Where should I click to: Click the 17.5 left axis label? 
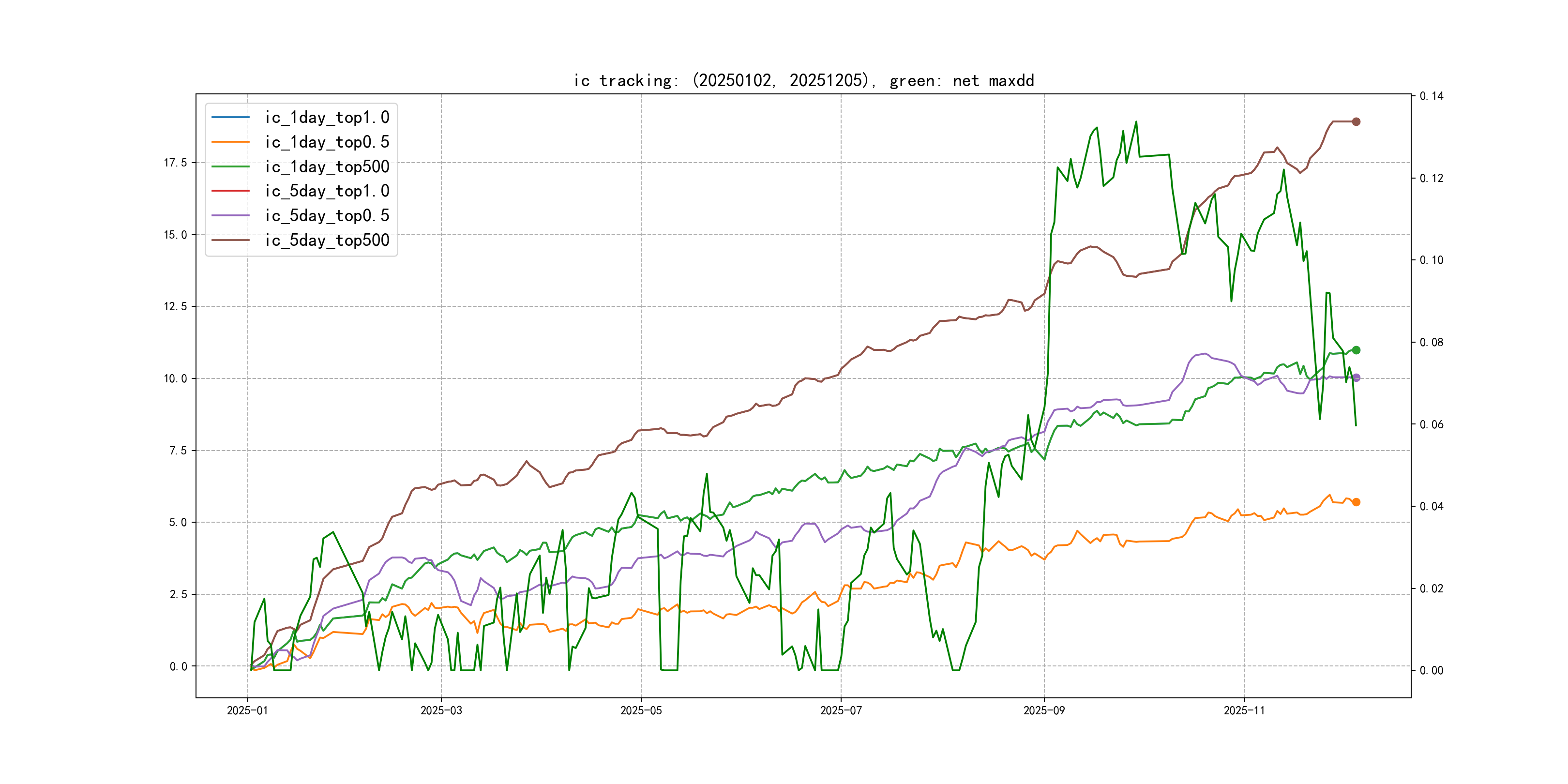pos(175,163)
